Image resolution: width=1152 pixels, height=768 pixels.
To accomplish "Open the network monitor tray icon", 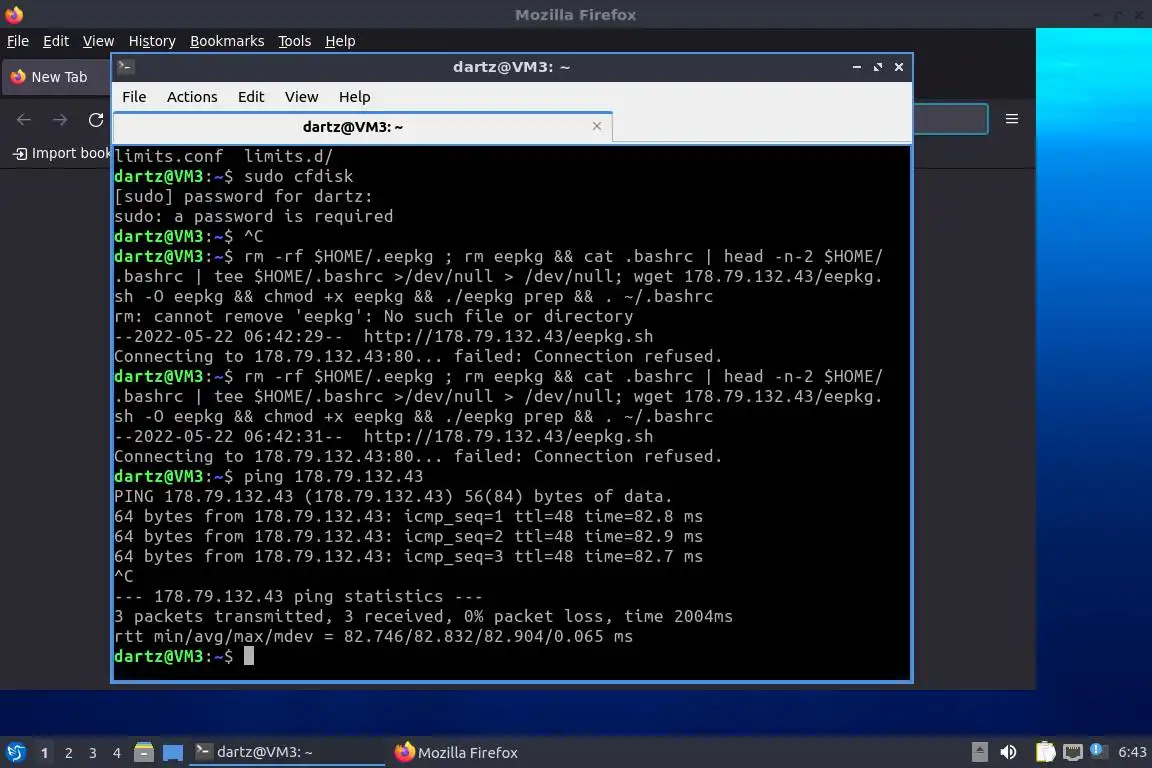I will click(1073, 752).
